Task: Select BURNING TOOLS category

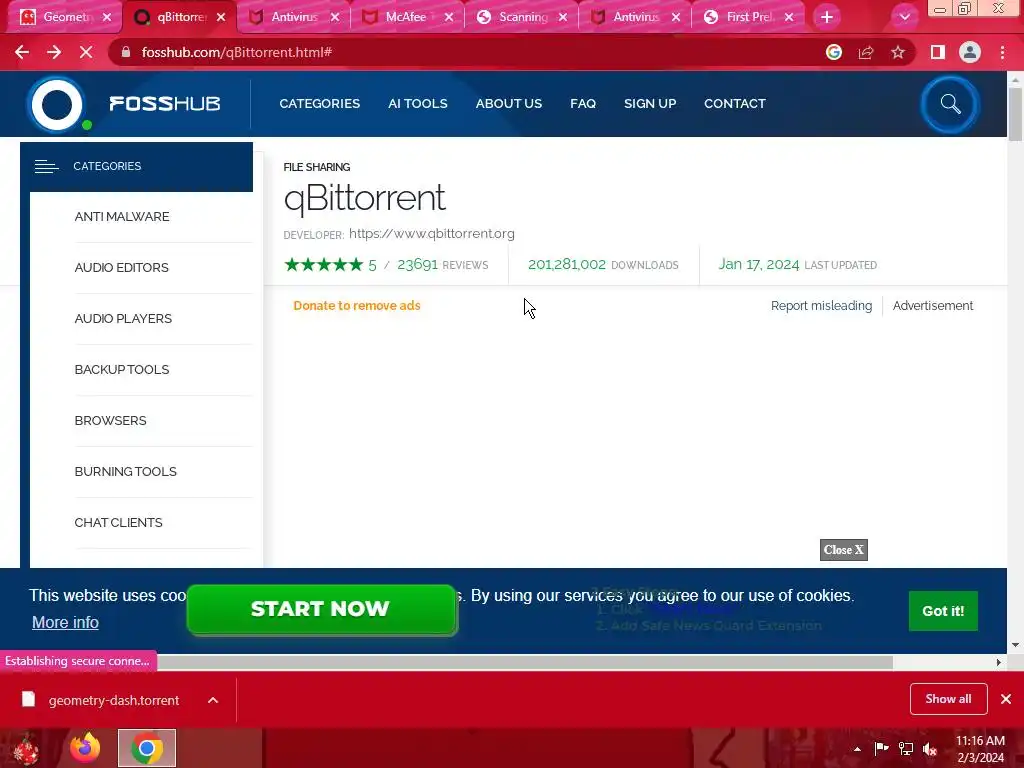Action: click(125, 472)
